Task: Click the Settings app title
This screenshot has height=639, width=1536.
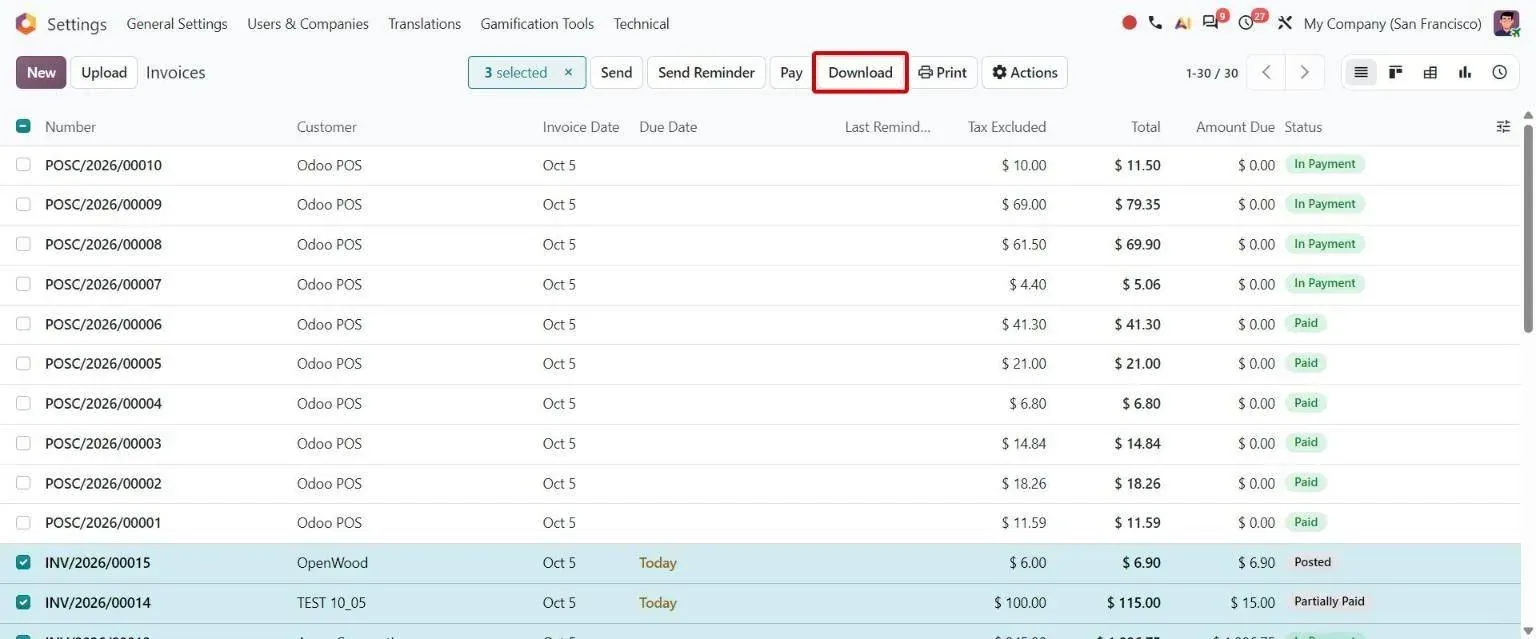Action: pos(77,23)
